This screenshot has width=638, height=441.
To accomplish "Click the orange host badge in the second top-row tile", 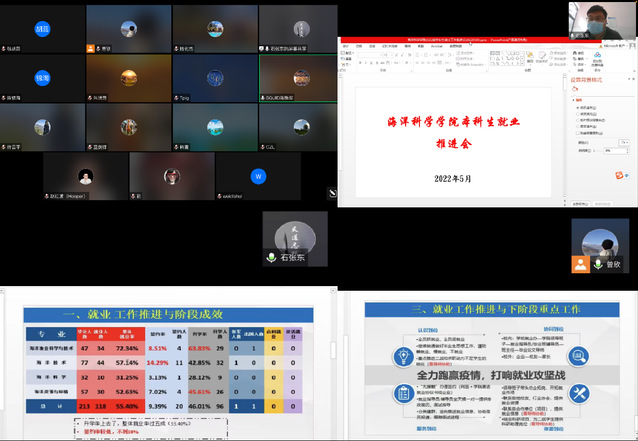I will point(92,47).
